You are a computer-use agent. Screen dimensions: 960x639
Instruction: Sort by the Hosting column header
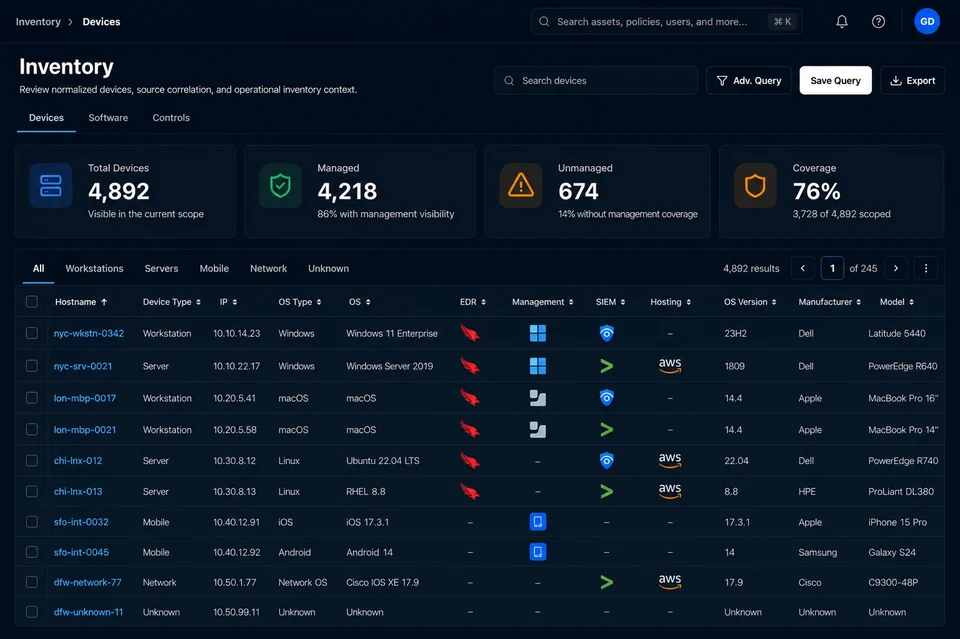point(670,302)
